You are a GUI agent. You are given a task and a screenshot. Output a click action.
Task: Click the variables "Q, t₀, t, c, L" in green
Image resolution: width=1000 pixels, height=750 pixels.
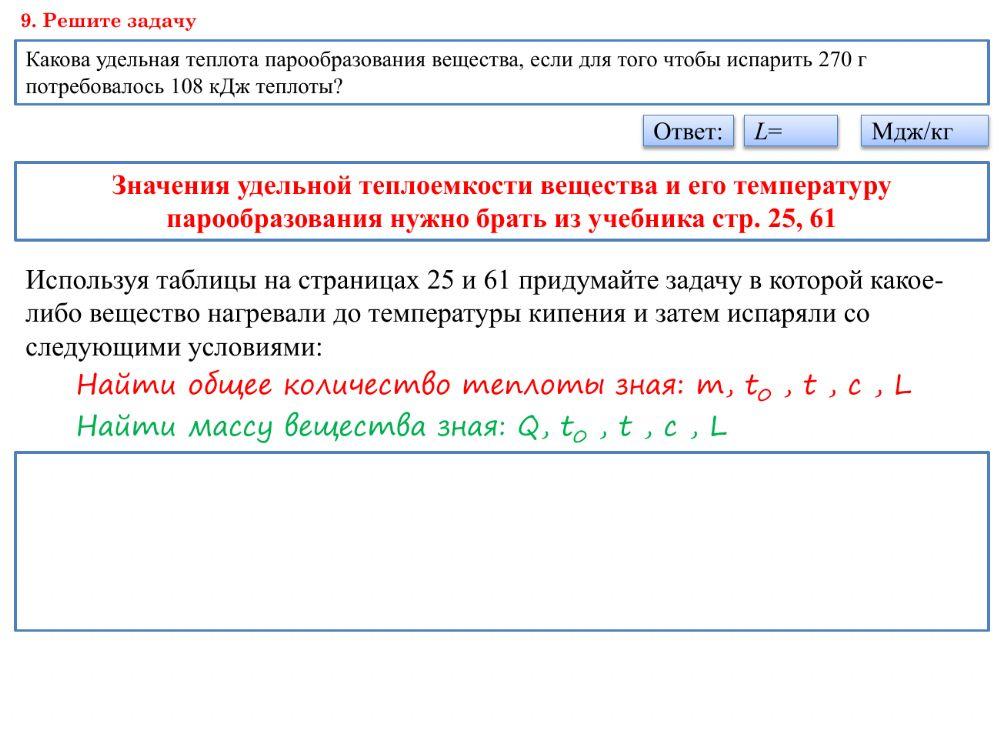621,428
